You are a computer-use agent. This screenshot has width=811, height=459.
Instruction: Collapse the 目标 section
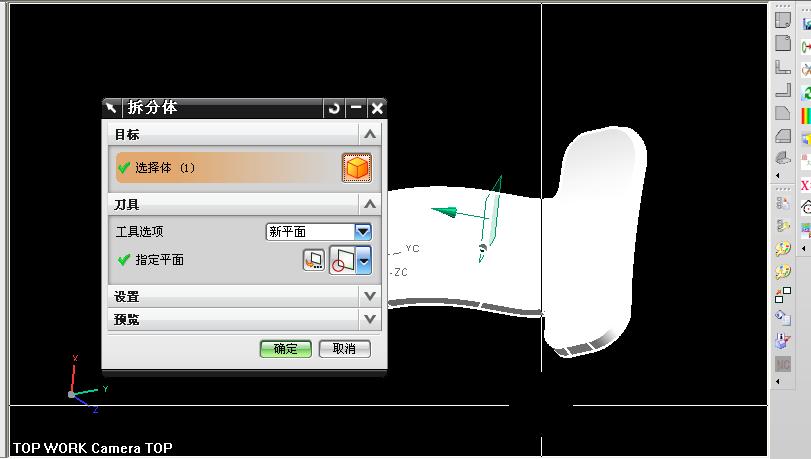coord(370,135)
